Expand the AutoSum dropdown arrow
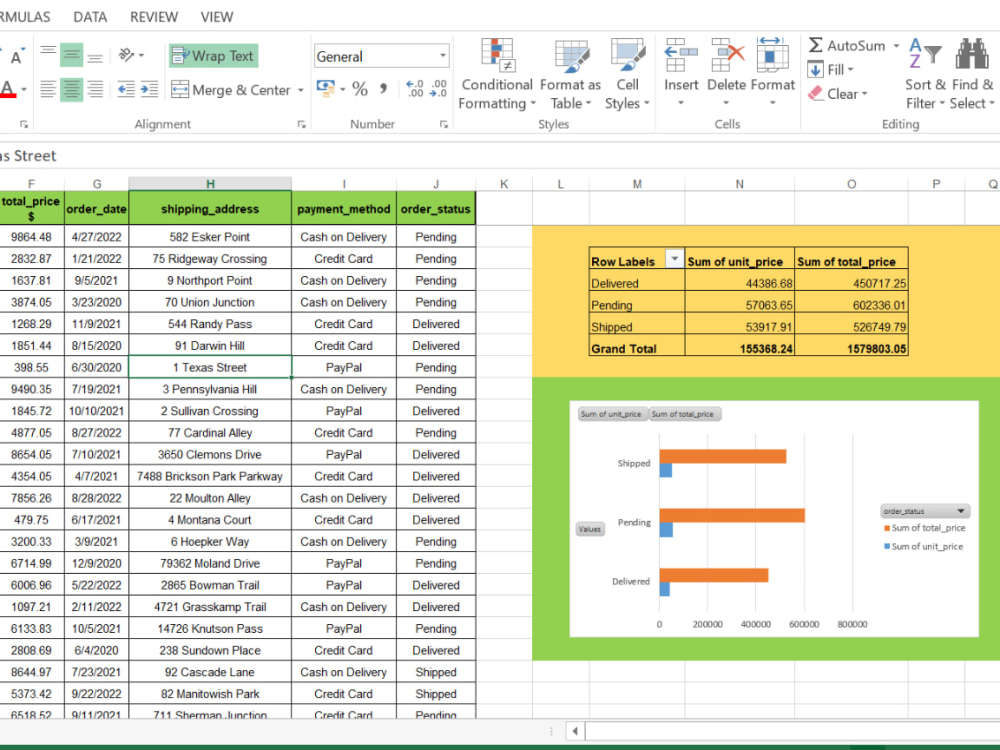1000x750 pixels. coord(896,45)
